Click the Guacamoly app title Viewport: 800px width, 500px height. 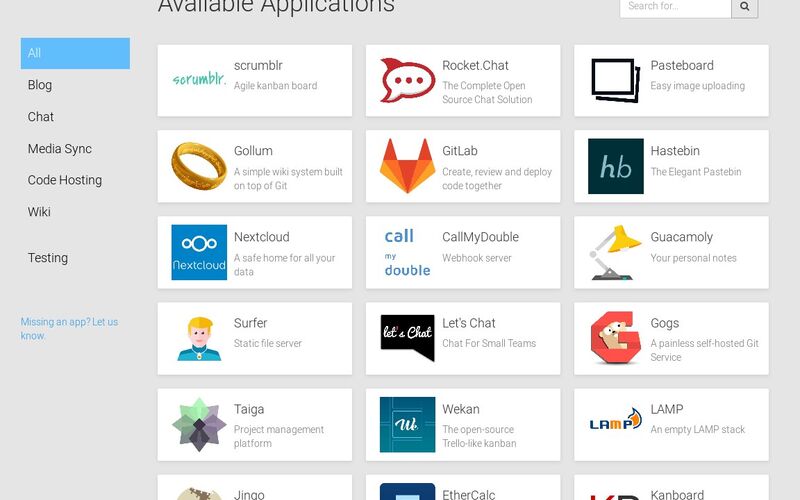click(x=681, y=237)
